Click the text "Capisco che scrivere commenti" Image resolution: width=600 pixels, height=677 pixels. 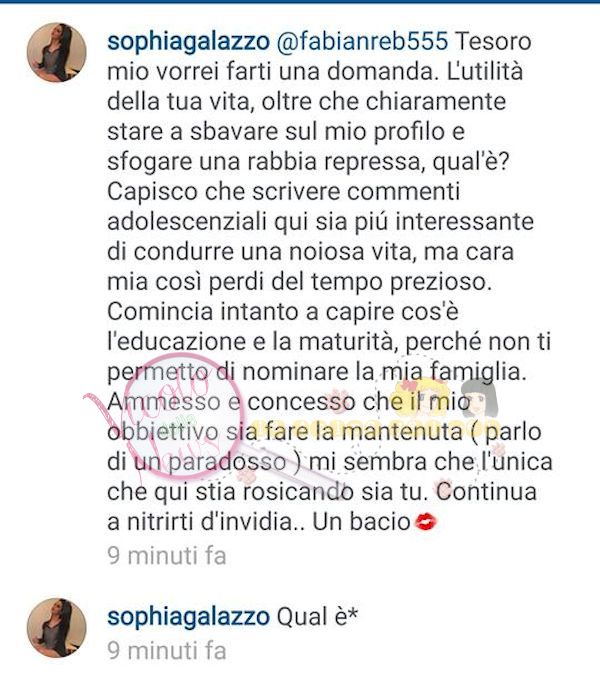pos(283,192)
